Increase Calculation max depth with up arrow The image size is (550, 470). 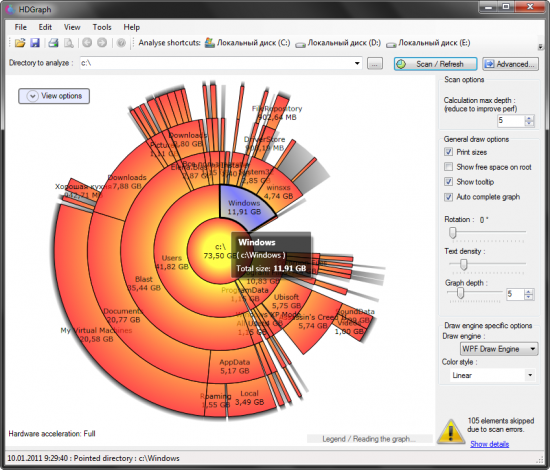[529, 118]
